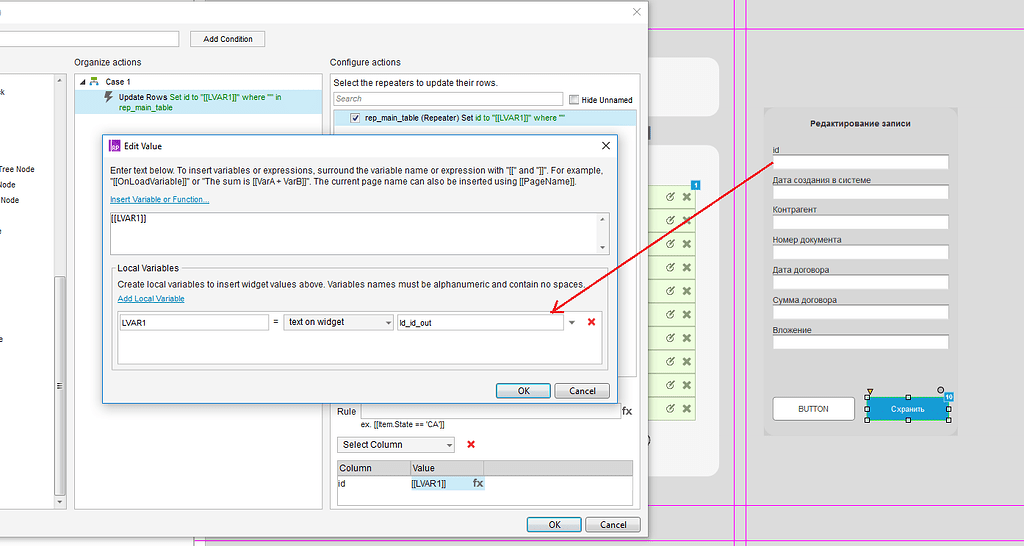Confirm Edit Value with OK
The image size is (1024, 546).
click(x=523, y=391)
